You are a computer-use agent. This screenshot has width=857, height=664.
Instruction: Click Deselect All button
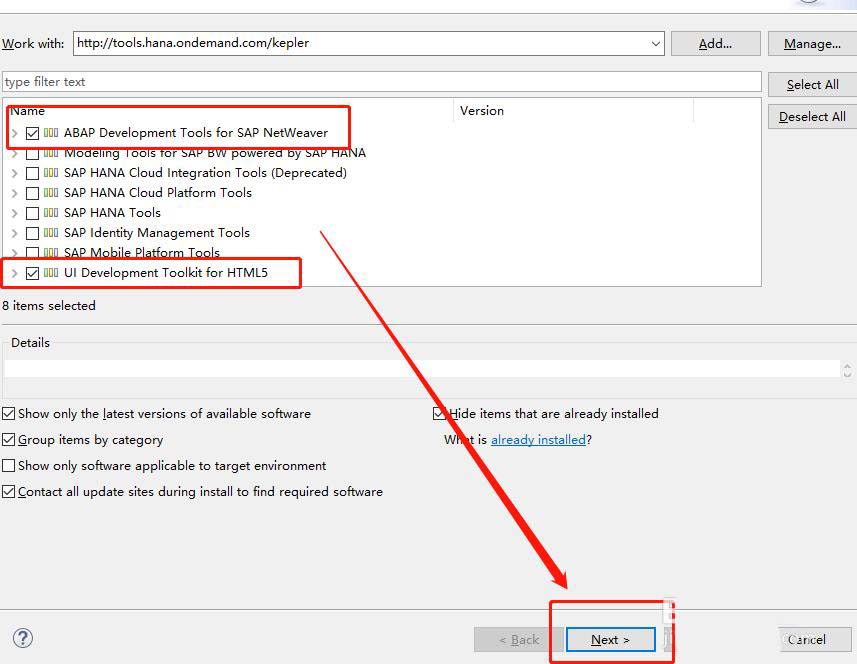[812, 116]
